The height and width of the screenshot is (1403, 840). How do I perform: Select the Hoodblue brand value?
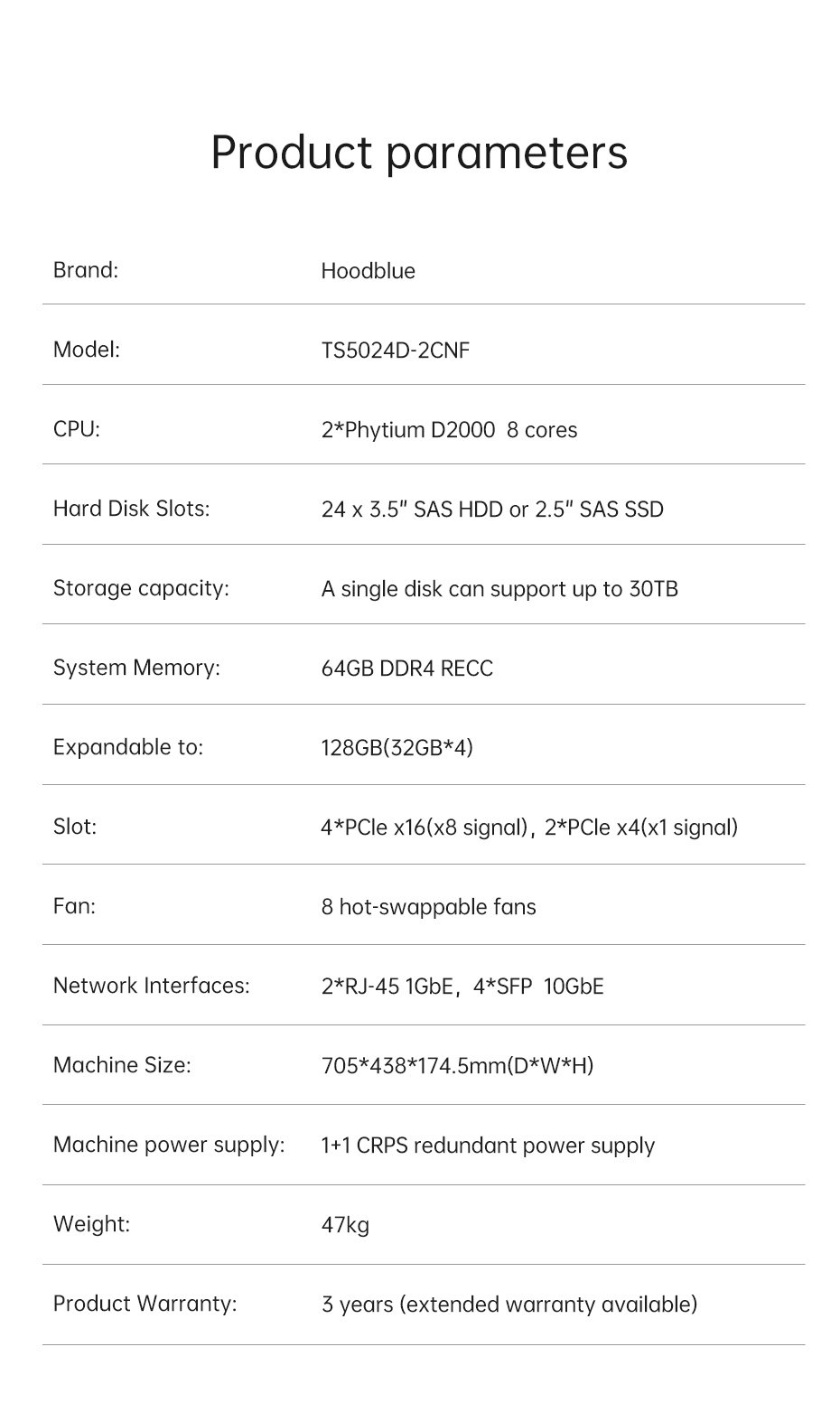pyautogui.click(x=368, y=271)
